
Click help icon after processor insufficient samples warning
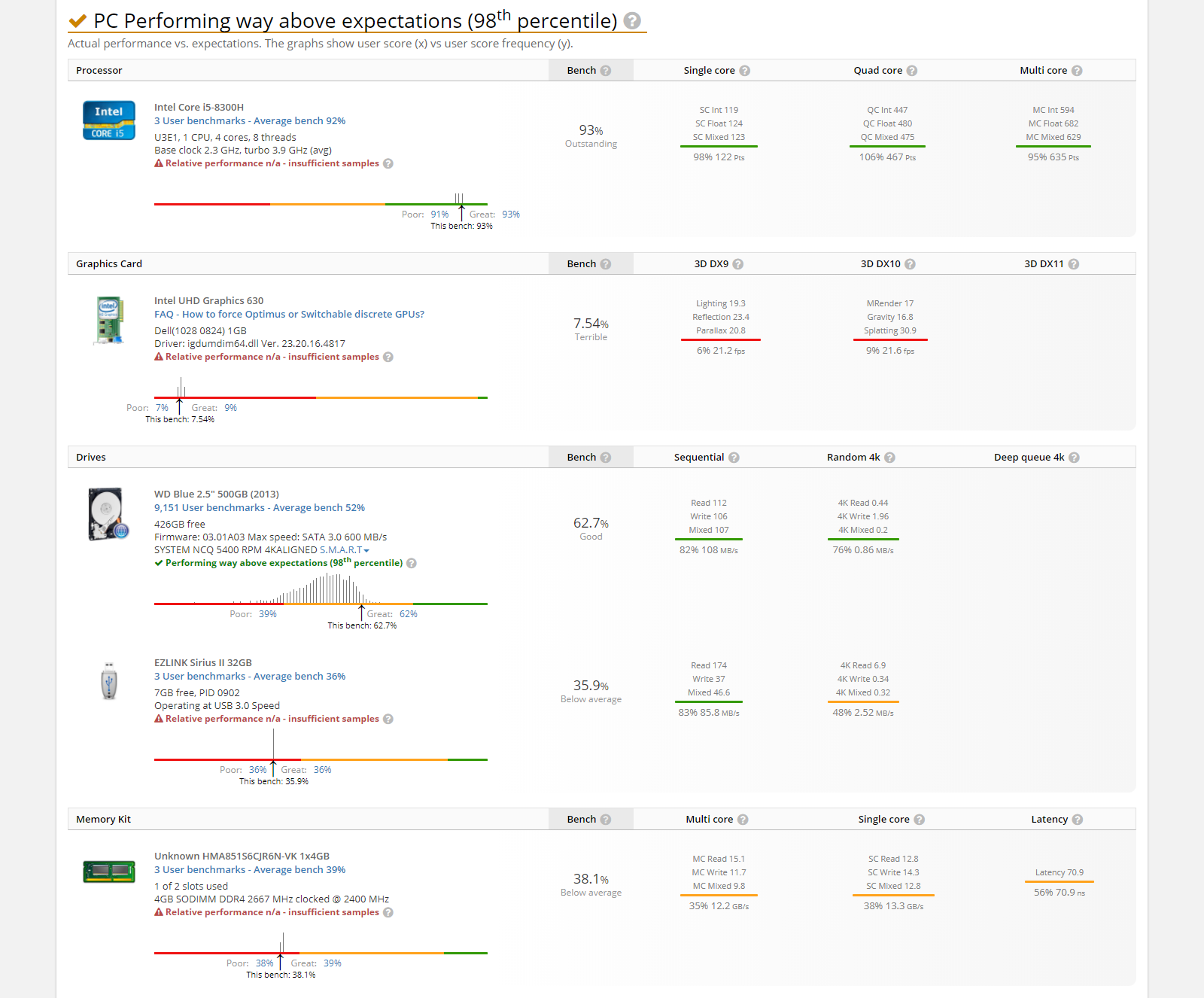[388, 163]
